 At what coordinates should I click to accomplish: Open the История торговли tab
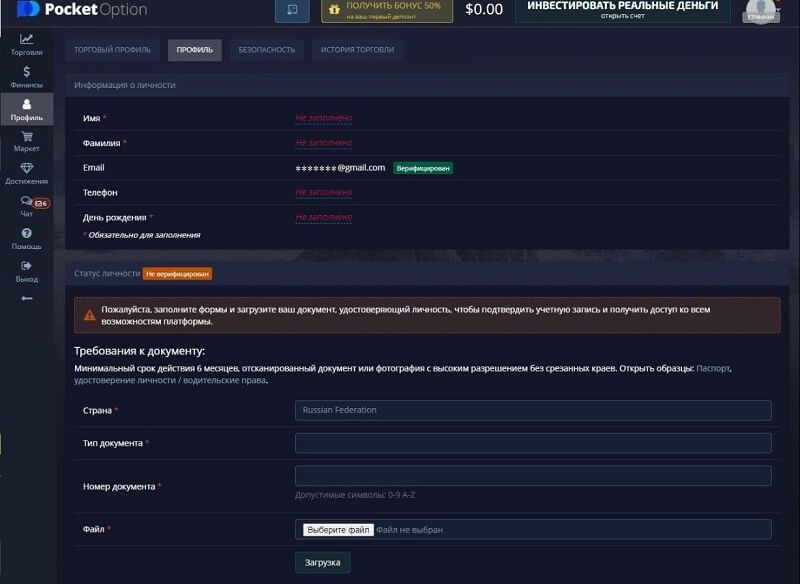coord(357,50)
